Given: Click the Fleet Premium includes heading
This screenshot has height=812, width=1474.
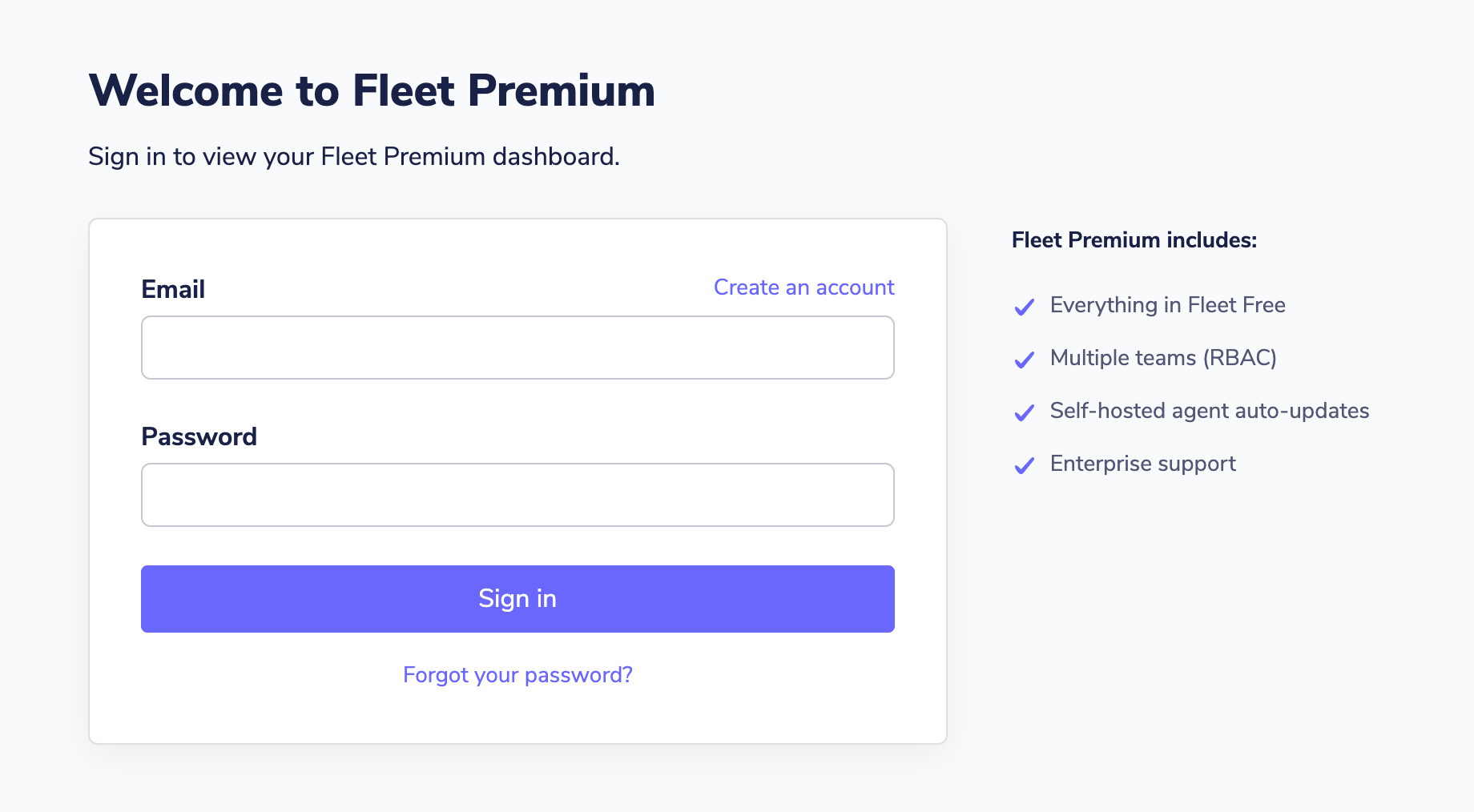Looking at the screenshot, I should (1134, 239).
